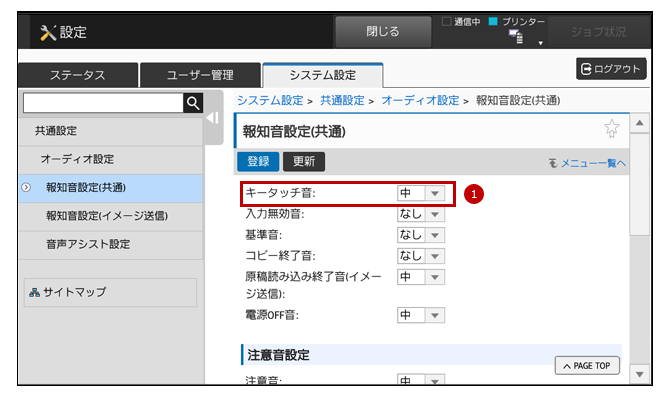670x396 pixels.
Task: Click the ログアウト button
Action: click(x=611, y=69)
